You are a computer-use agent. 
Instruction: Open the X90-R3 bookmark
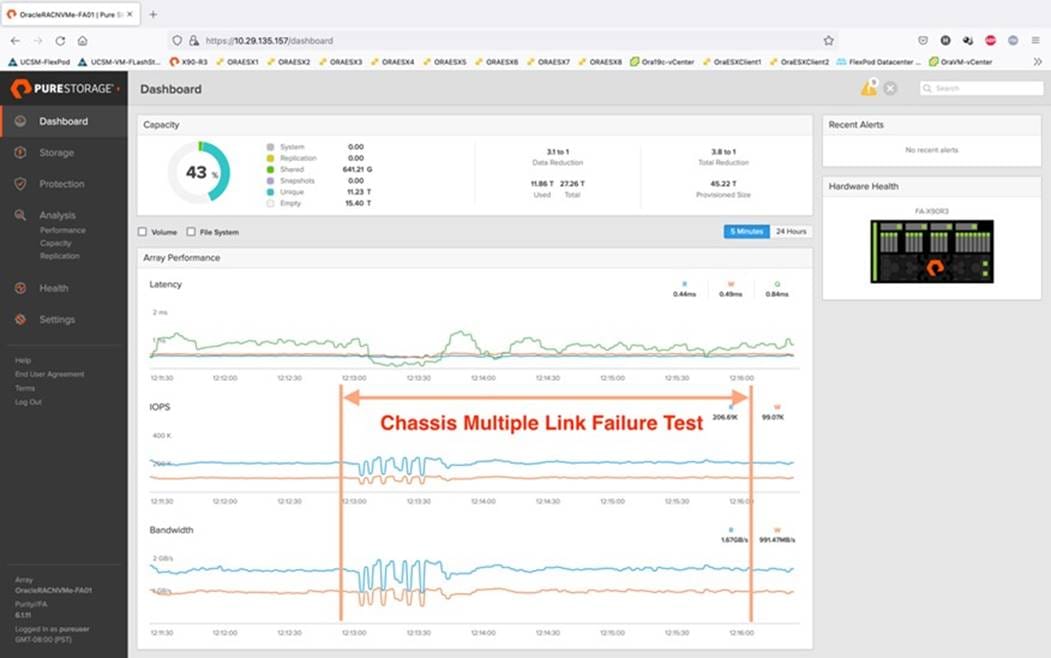(x=188, y=62)
